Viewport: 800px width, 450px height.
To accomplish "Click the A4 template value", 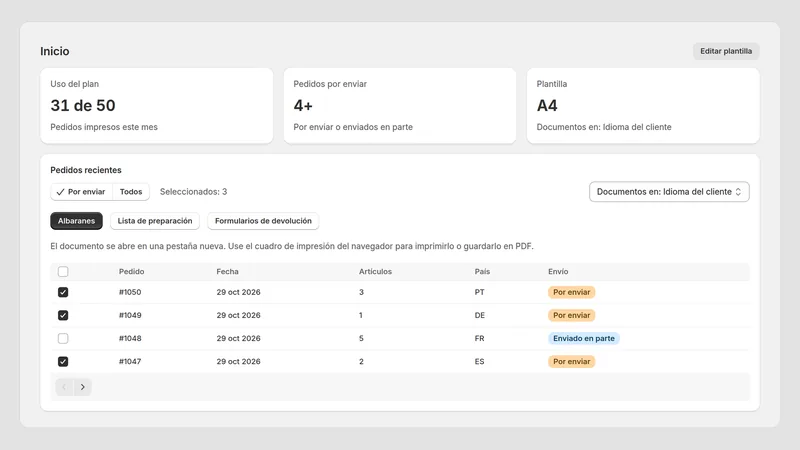I will pyautogui.click(x=547, y=106).
